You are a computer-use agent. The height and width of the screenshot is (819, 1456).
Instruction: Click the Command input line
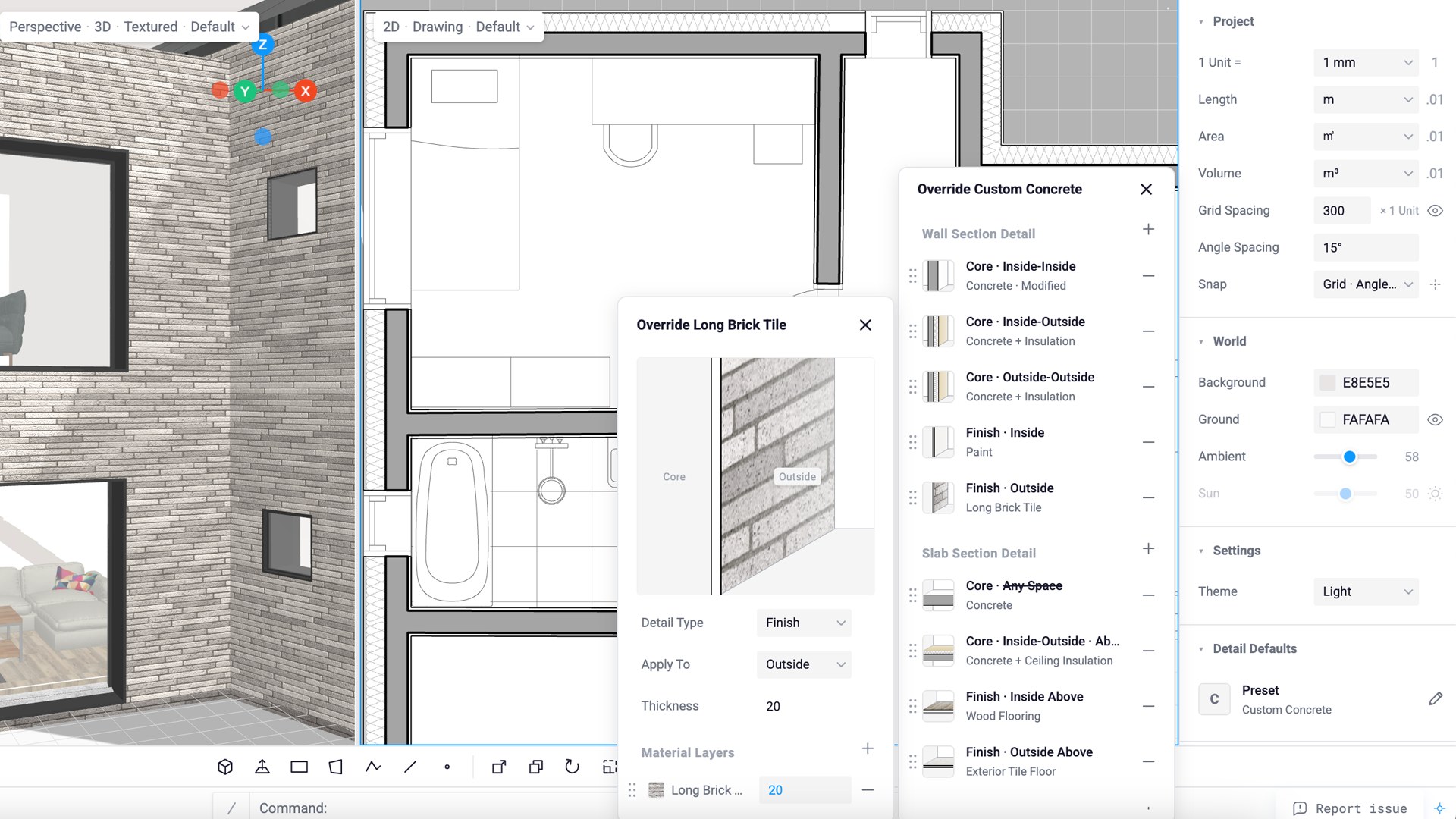432,808
